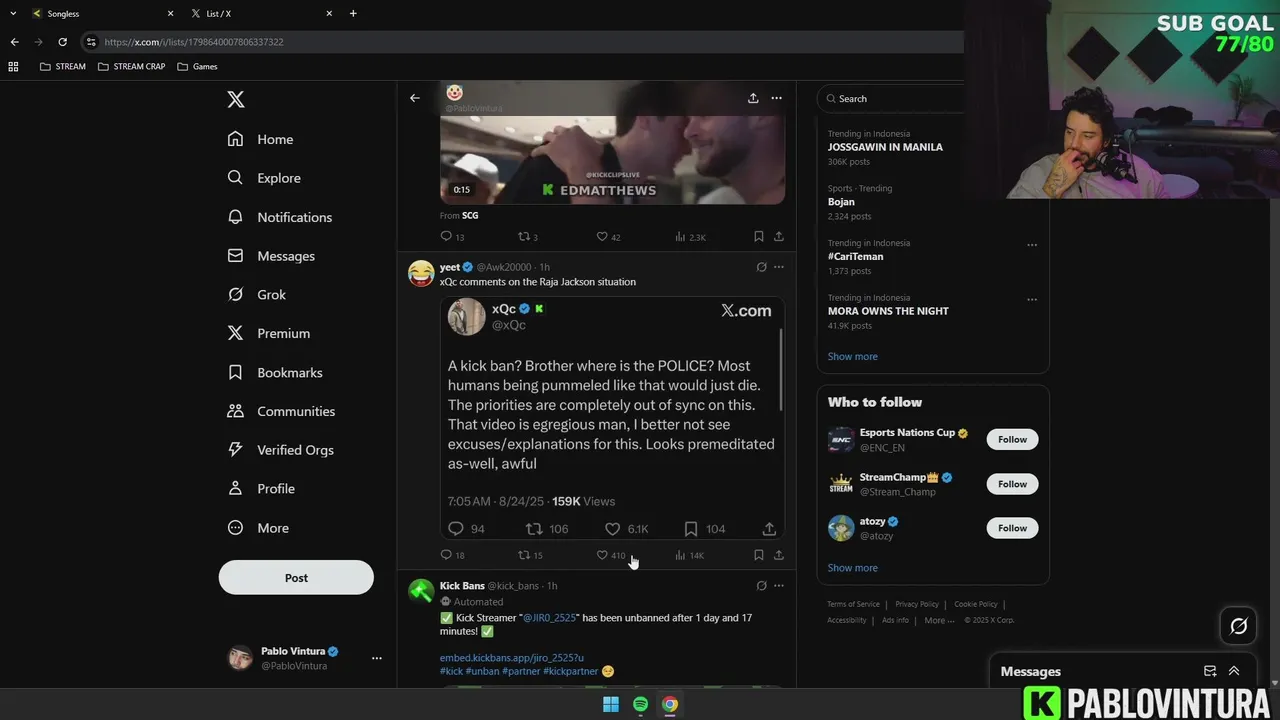
Task: Open more options on yeet's post
Action: click(779, 267)
